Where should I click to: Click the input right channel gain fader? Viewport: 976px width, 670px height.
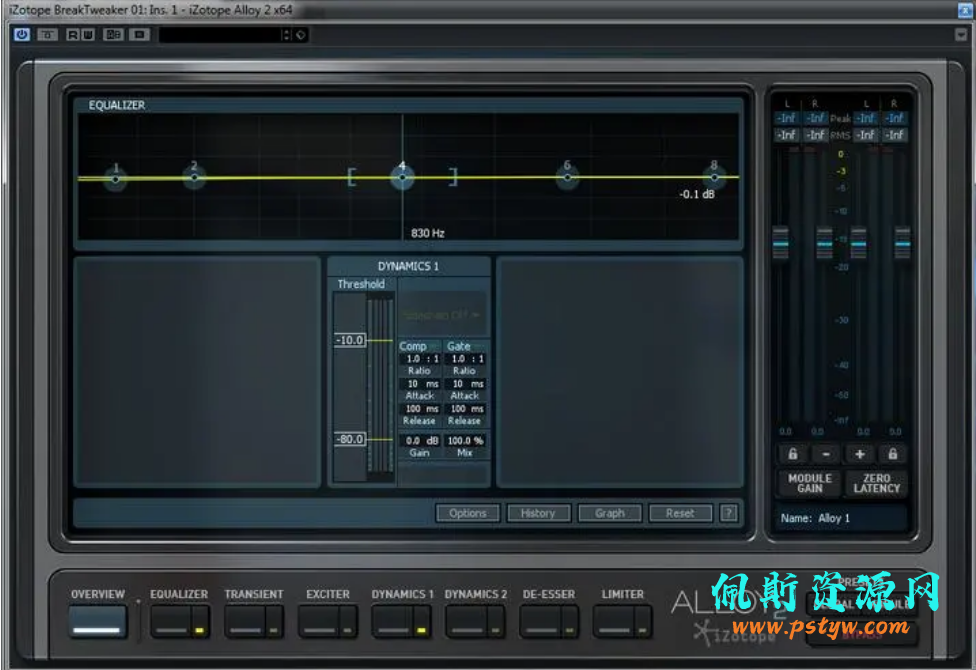coord(824,243)
